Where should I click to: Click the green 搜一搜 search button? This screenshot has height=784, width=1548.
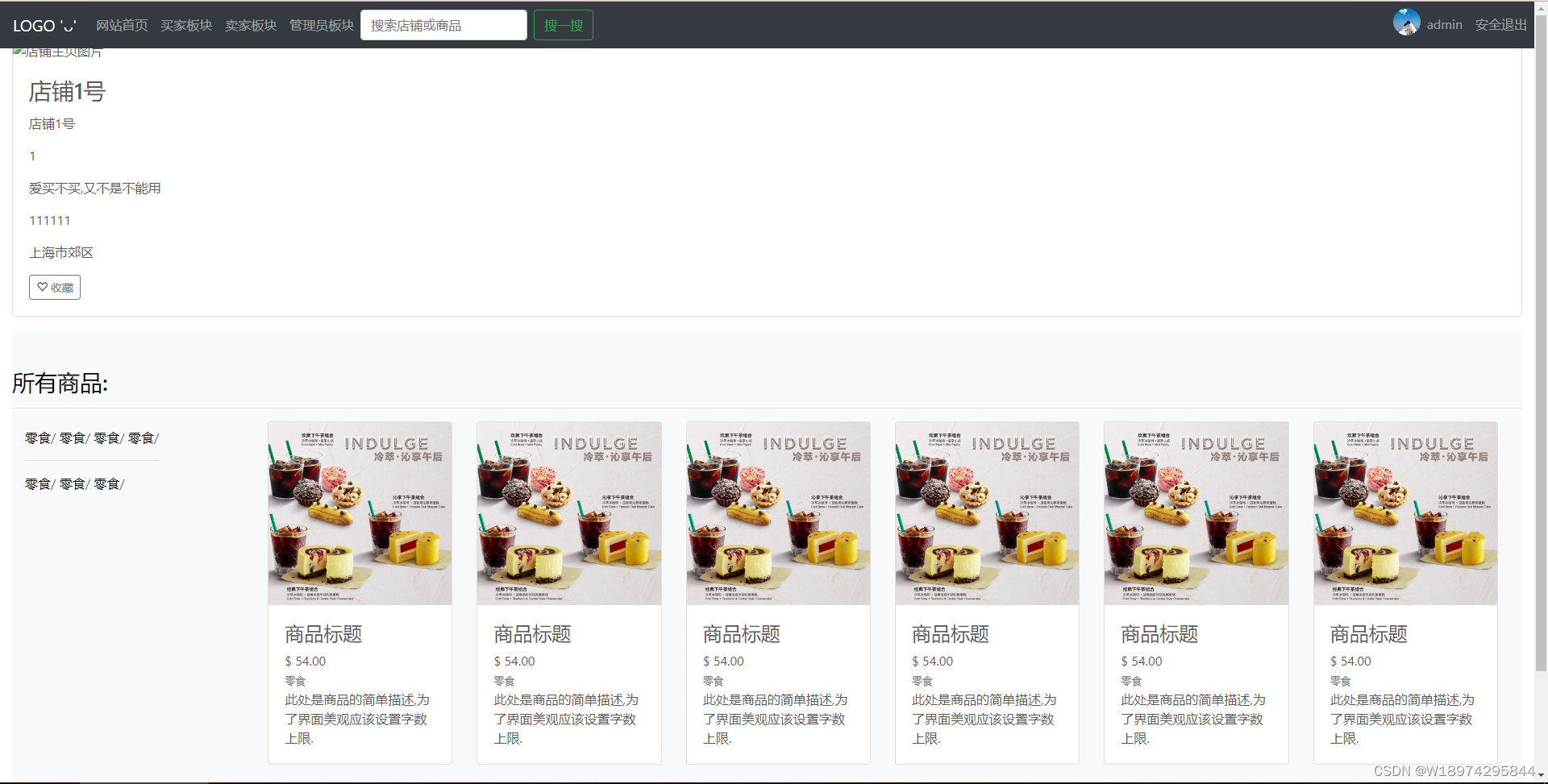point(564,25)
